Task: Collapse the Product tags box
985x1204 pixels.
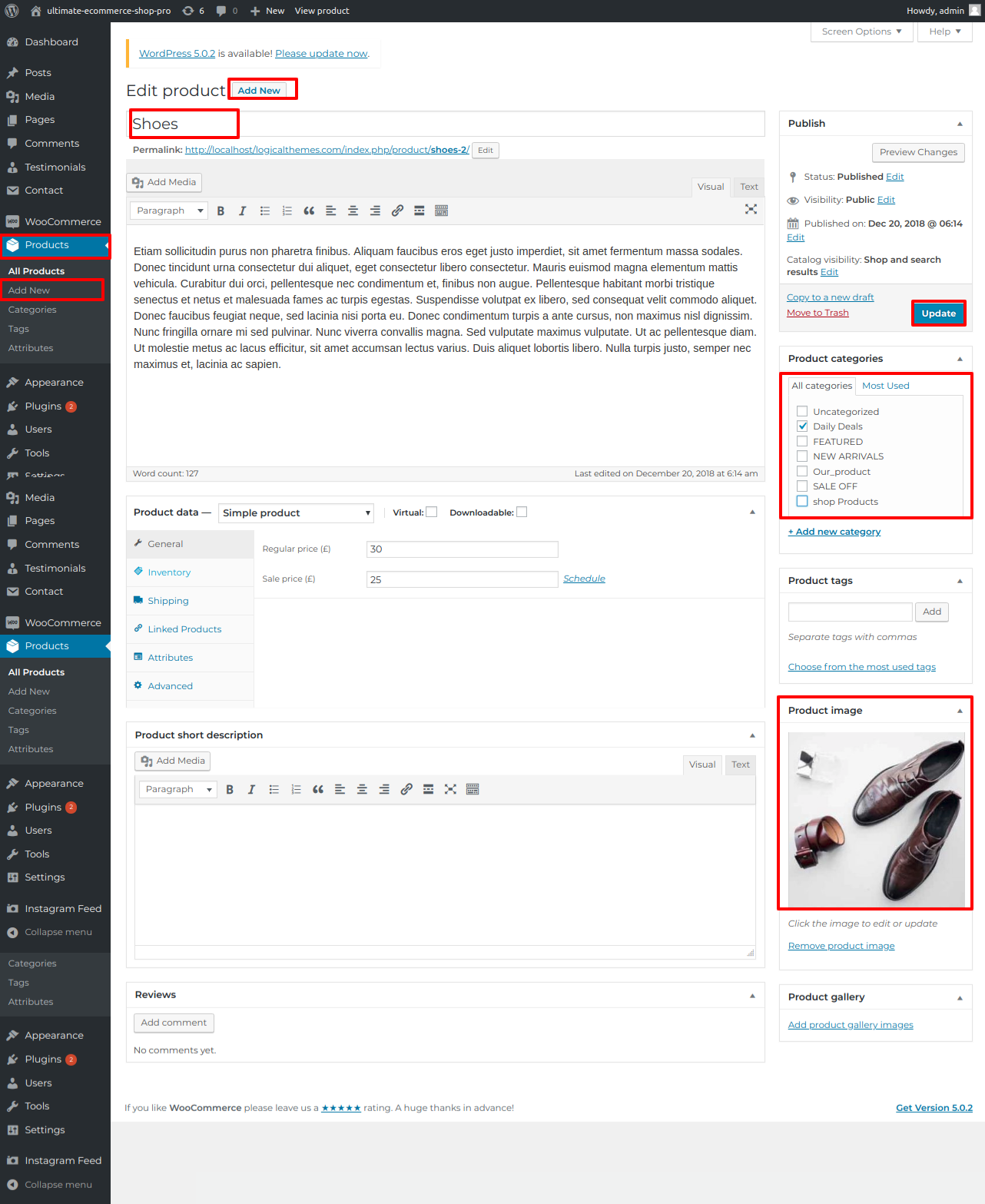Action: 960,581
